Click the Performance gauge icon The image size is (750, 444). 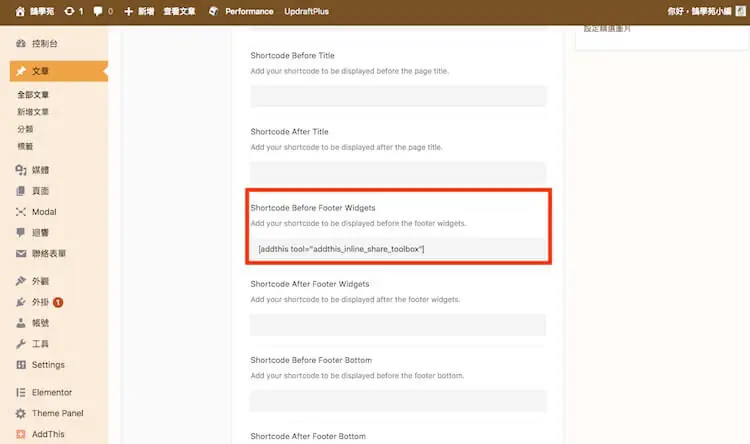213,11
